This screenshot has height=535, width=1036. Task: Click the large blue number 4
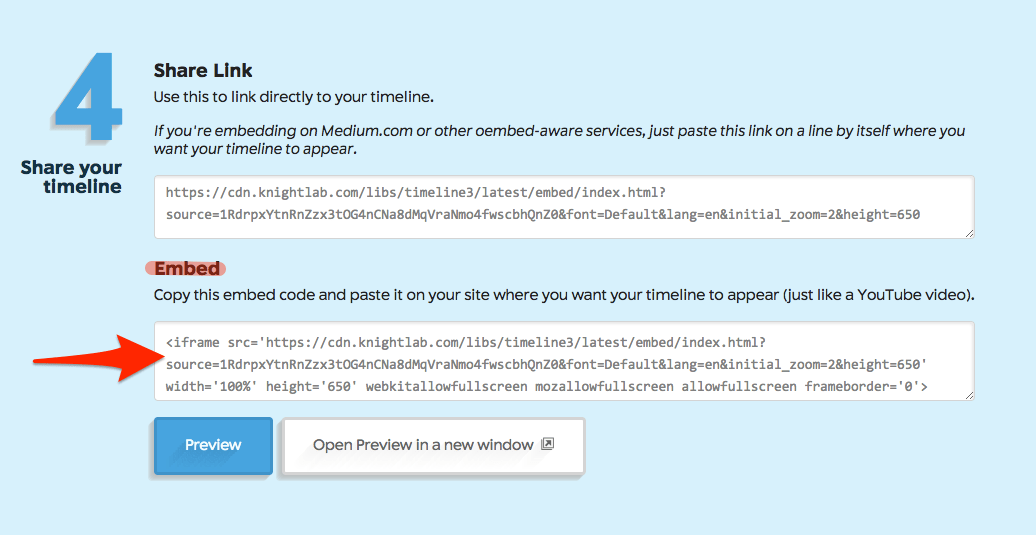(x=88, y=96)
